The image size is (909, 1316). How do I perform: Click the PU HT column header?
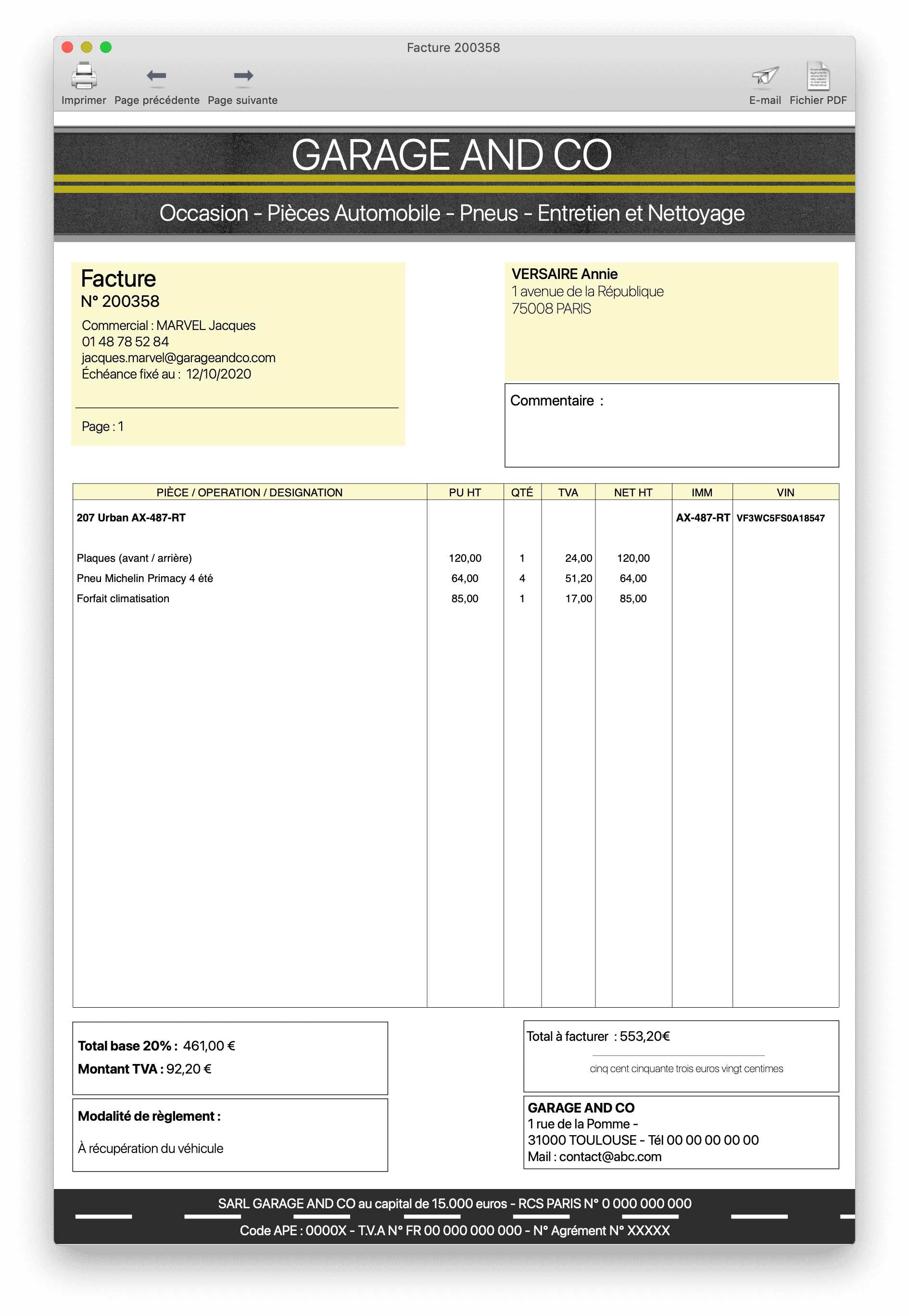tap(465, 493)
